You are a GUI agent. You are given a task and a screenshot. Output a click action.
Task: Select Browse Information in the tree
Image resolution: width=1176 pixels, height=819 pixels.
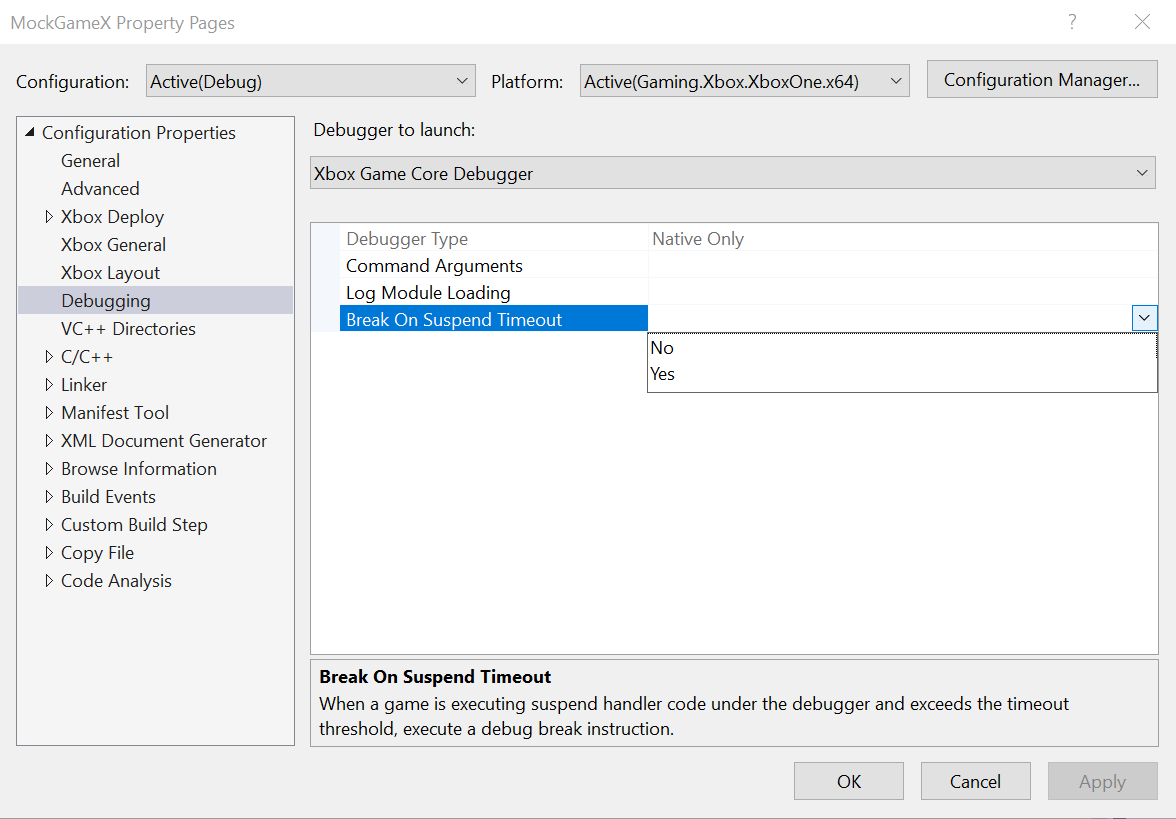[139, 469]
